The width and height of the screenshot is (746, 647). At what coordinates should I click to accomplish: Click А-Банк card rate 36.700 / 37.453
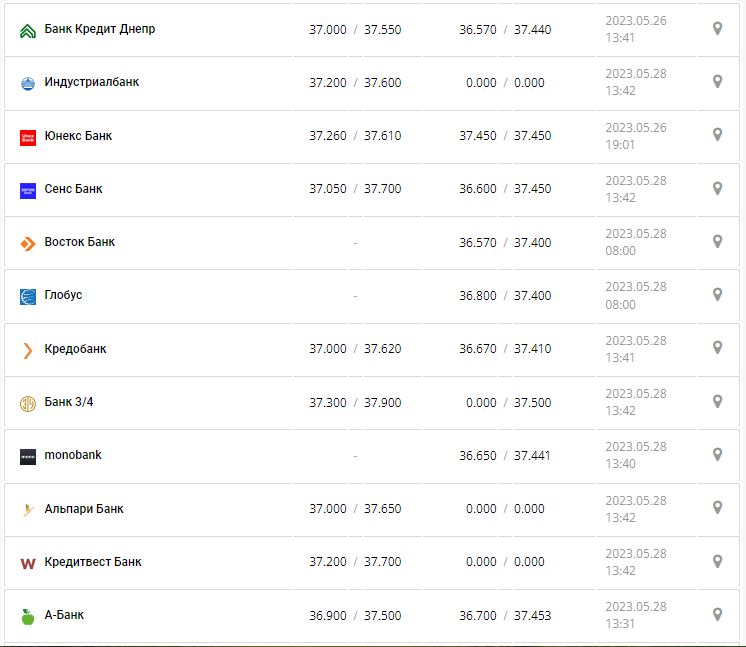click(x=505, y=616)
